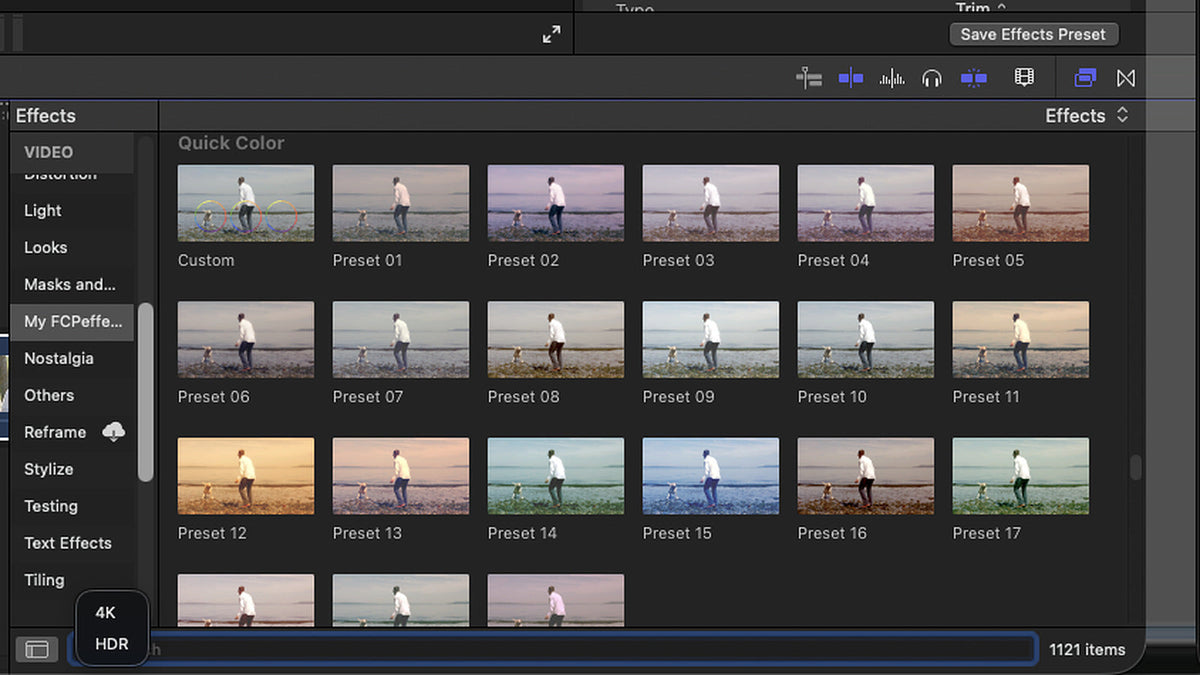Open the Effects pop-up menu at top right
Viewport: 1200px width, 675px height.
click(1087, 115)
